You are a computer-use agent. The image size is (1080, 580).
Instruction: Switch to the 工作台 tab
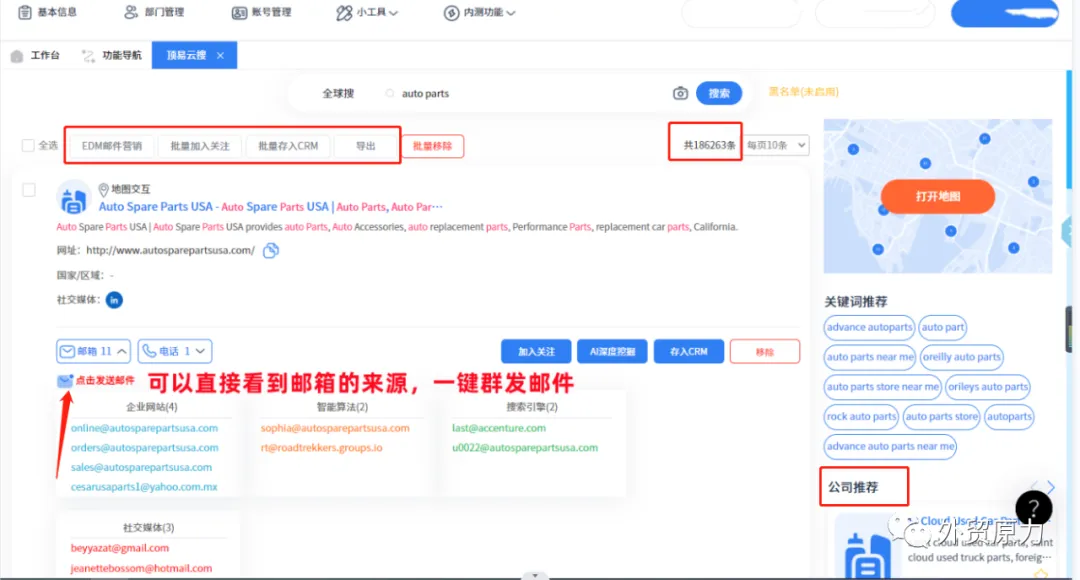coord(36,55)
